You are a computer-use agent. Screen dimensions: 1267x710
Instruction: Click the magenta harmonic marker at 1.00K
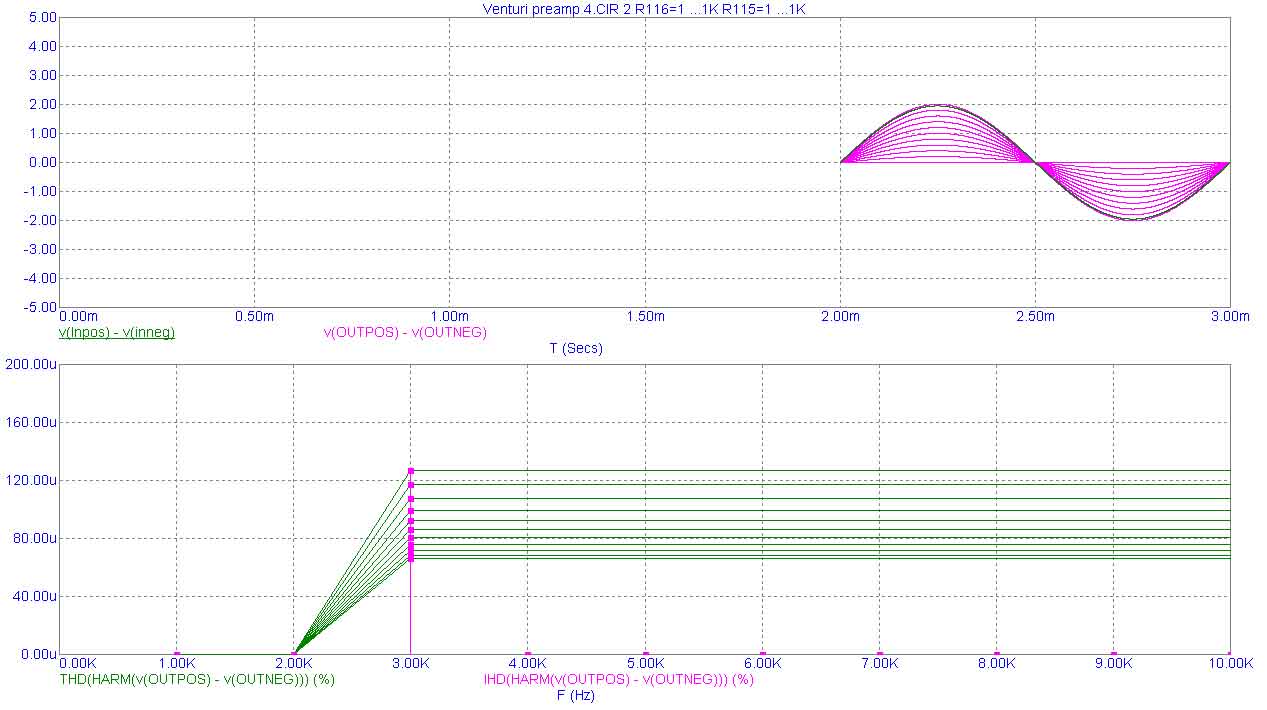click(x=177, y=654)
